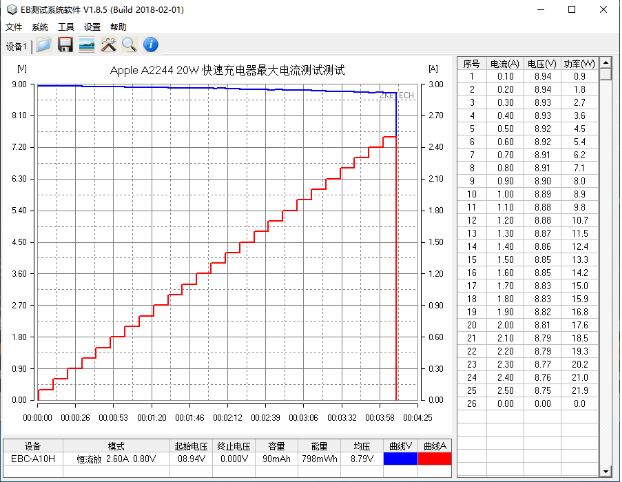Click the magnifying glass search icon

129,44
